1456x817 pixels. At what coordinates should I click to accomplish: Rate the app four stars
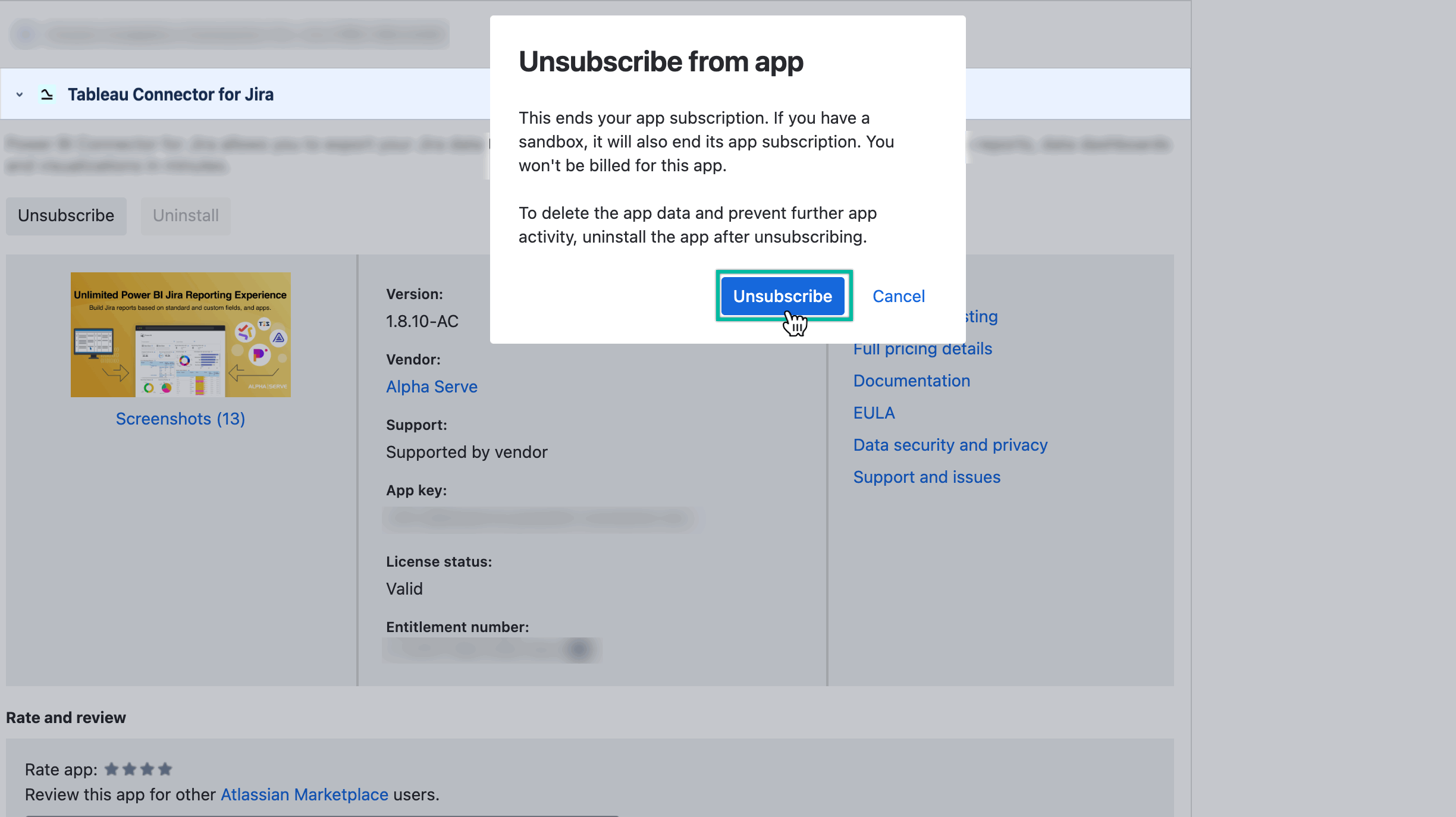click(x=165, y=769)
